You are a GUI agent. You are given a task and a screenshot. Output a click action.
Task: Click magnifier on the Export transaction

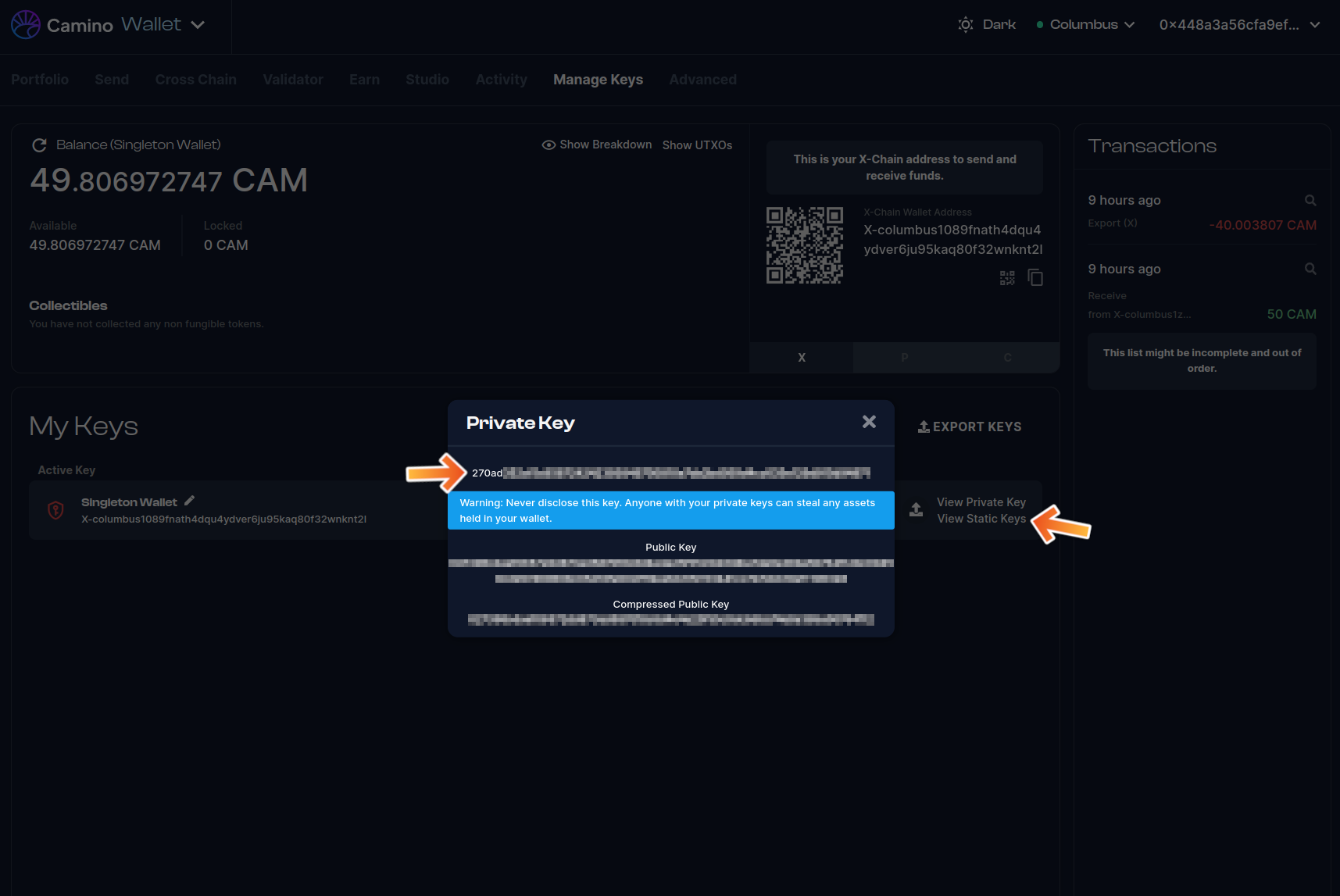(x=1310, y=201)
